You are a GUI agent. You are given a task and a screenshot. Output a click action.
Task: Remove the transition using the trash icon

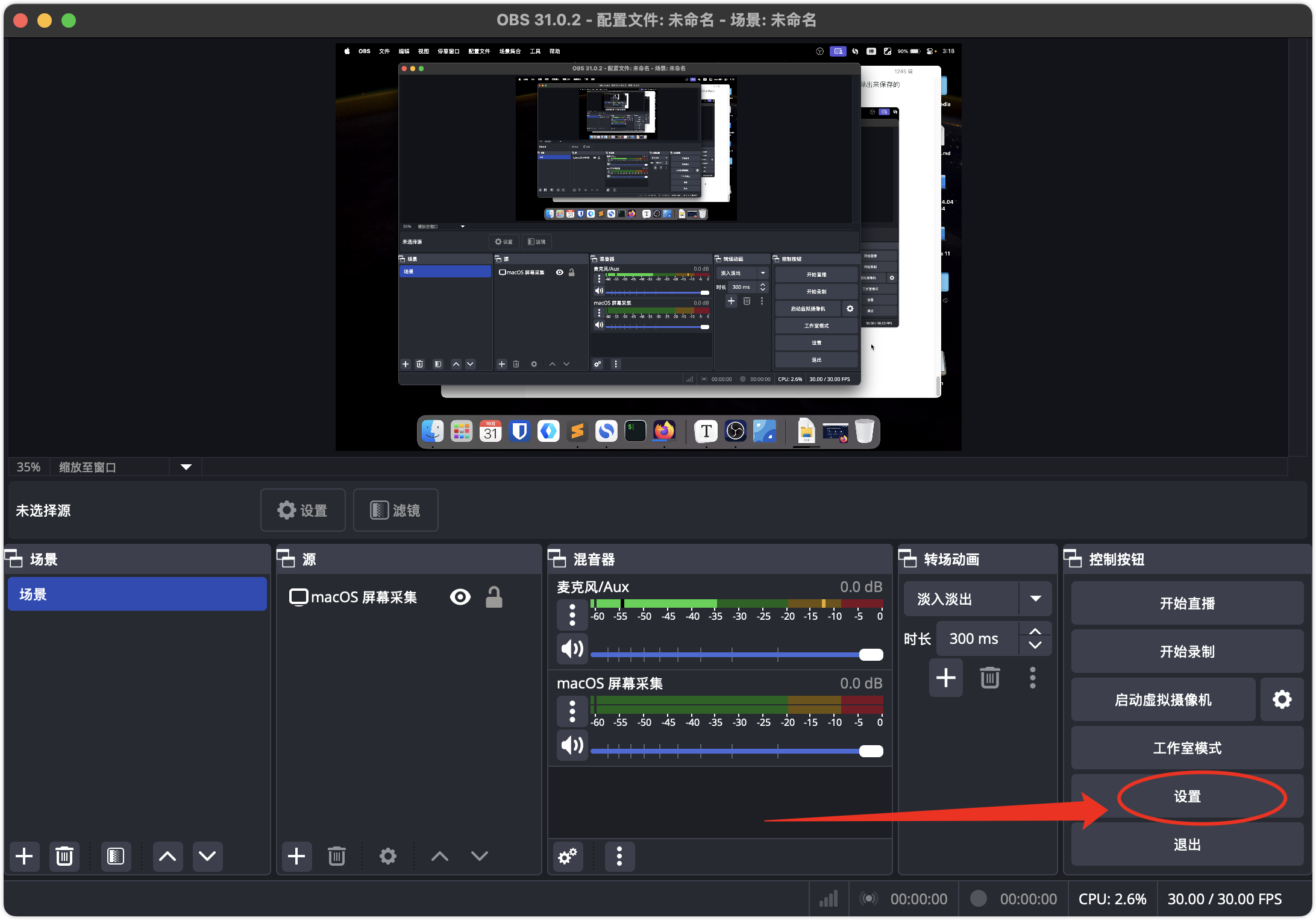pos(990,678)
